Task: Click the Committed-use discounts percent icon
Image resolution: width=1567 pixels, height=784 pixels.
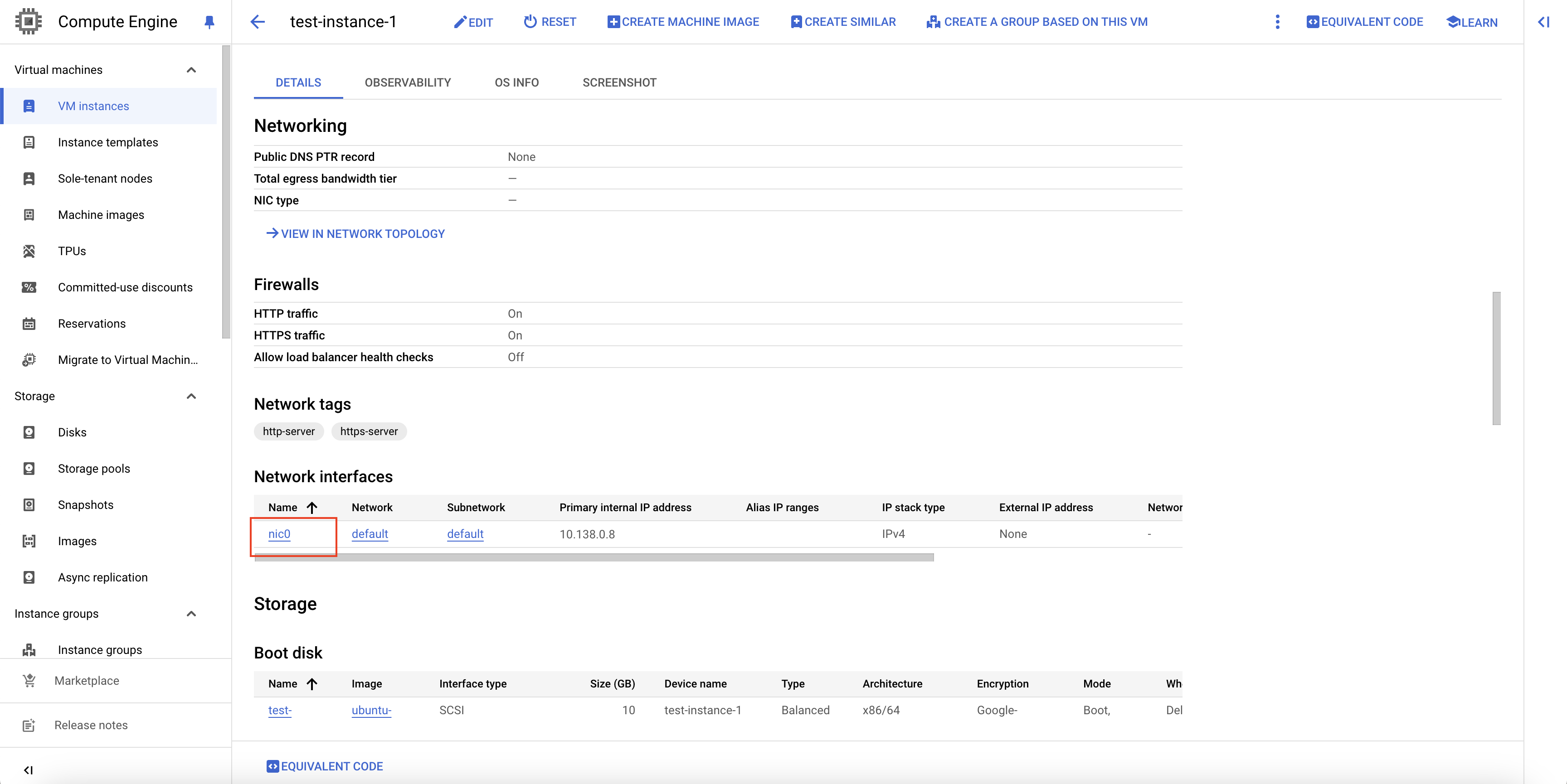Action: [x=29, y=287]
